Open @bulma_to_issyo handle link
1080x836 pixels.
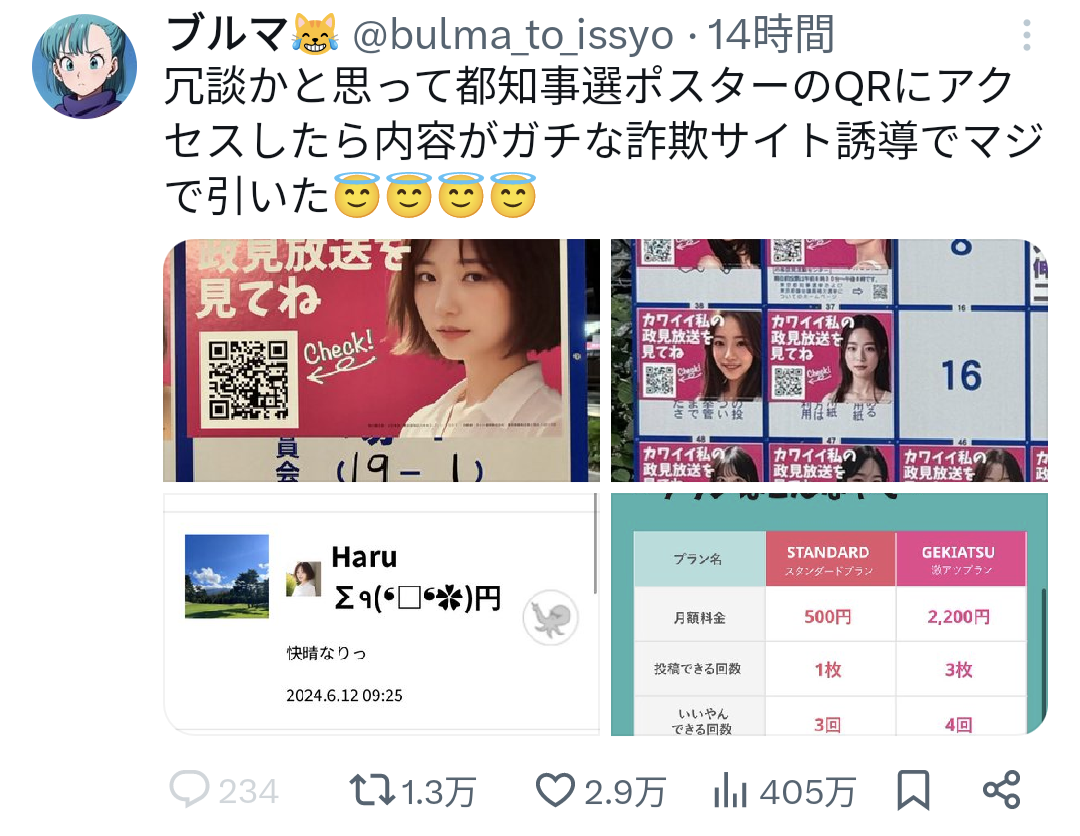512,36
